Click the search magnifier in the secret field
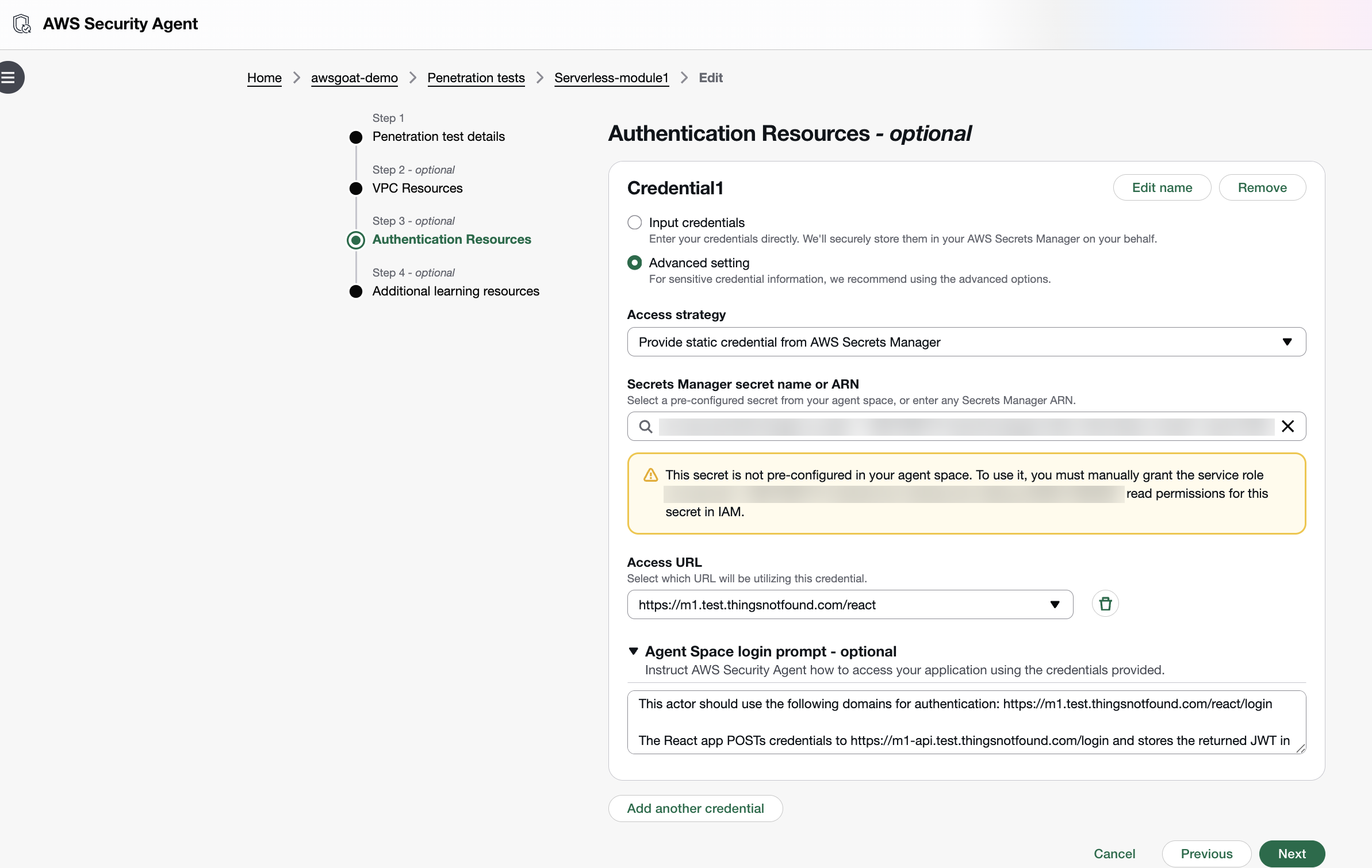This screenshot has width=1372, height=868. pyautogui.click(x=646, y=427)
